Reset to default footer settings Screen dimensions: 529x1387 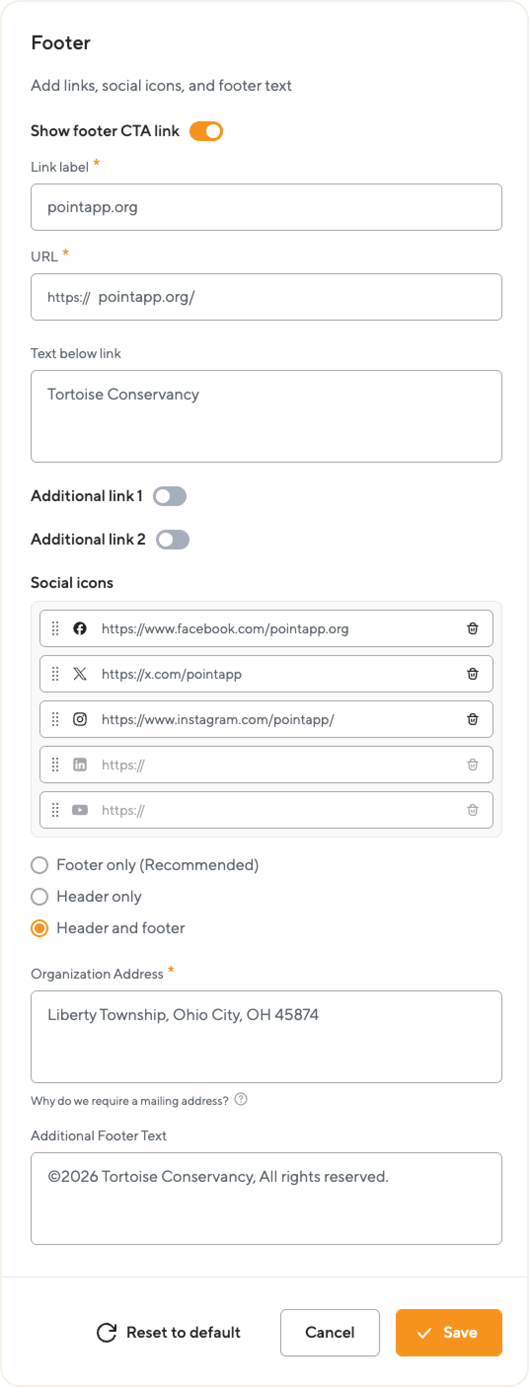tap(168, 1333)
